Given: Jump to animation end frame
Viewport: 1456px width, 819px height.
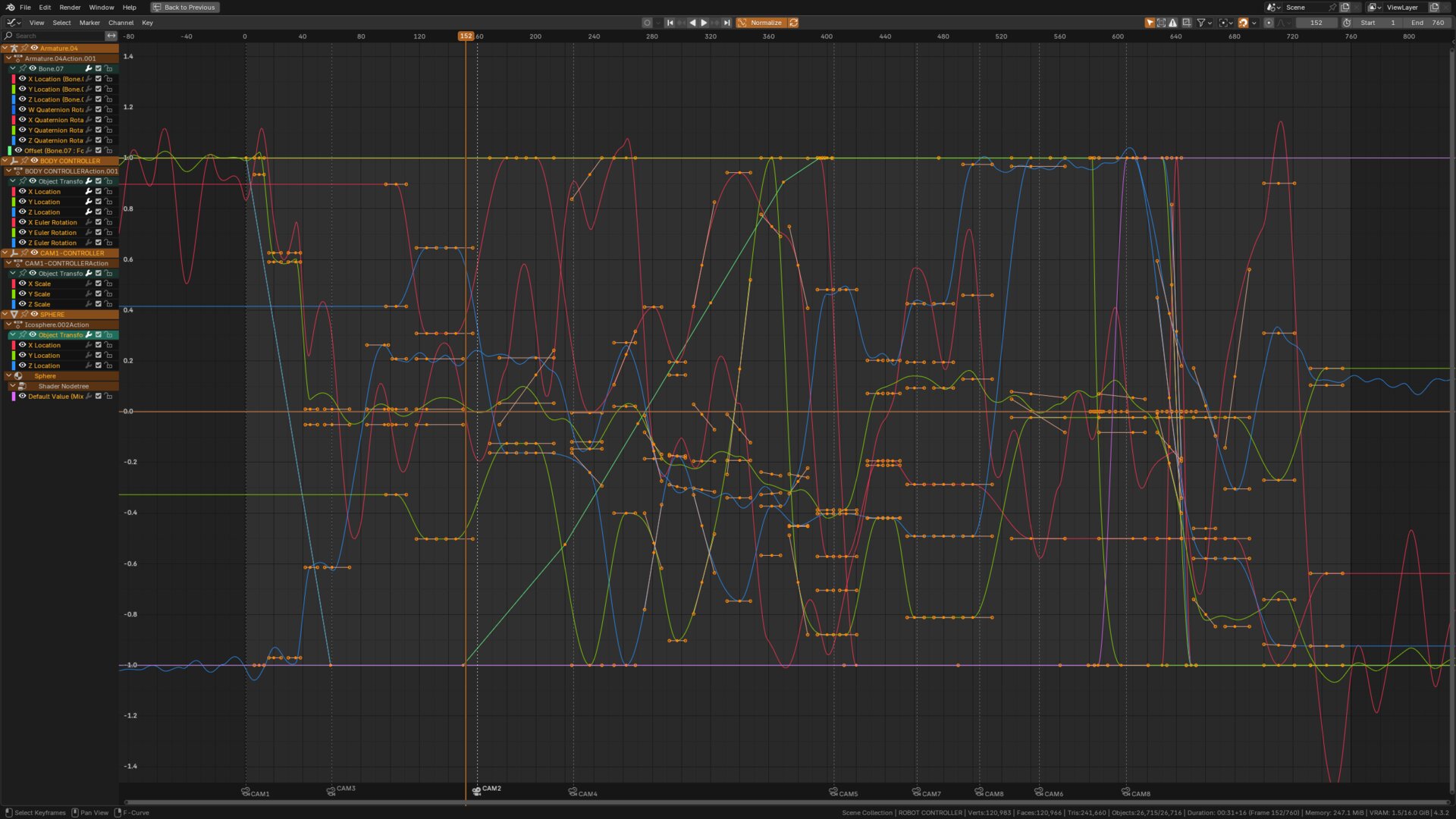Looking at the screenshot, I should coord(726,23).
